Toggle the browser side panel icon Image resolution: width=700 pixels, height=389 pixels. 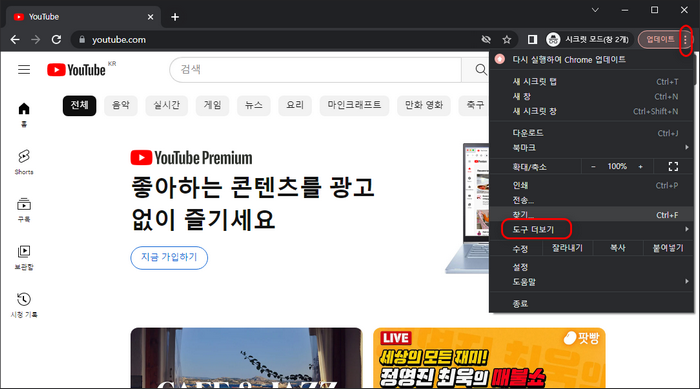pyautogui.click(x=532, y=40)
